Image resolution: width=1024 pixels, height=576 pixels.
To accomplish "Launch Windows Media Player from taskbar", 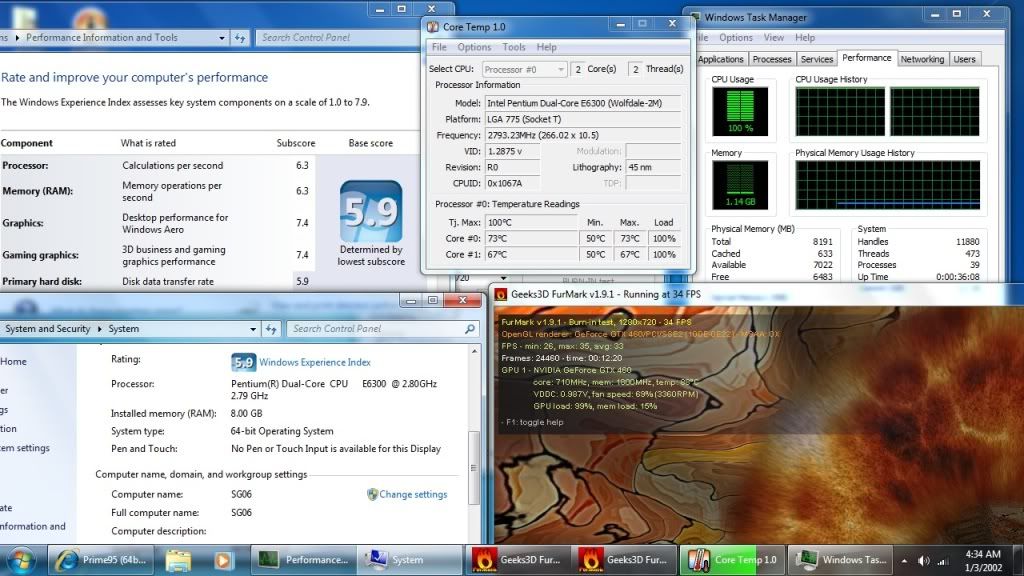I will (223, 560).
